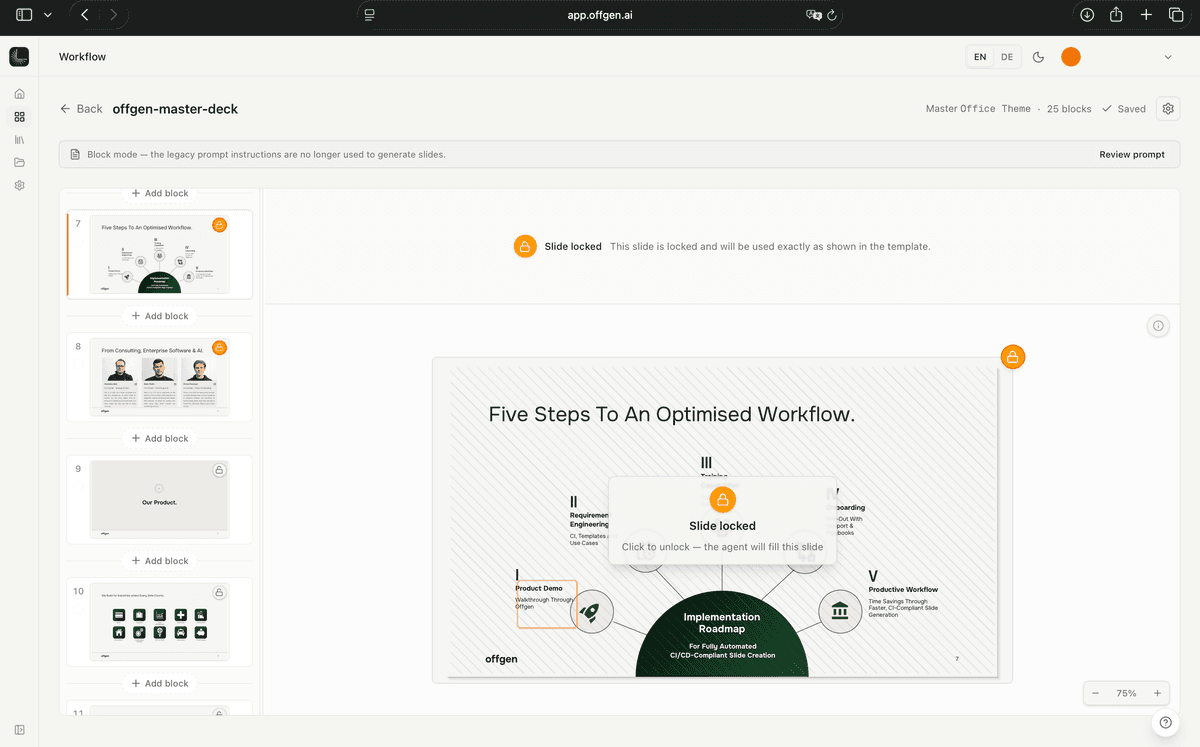Toggle lock on slide 7 thumbnail
The height and width of the screenshot is (747, 1200).
219,225
